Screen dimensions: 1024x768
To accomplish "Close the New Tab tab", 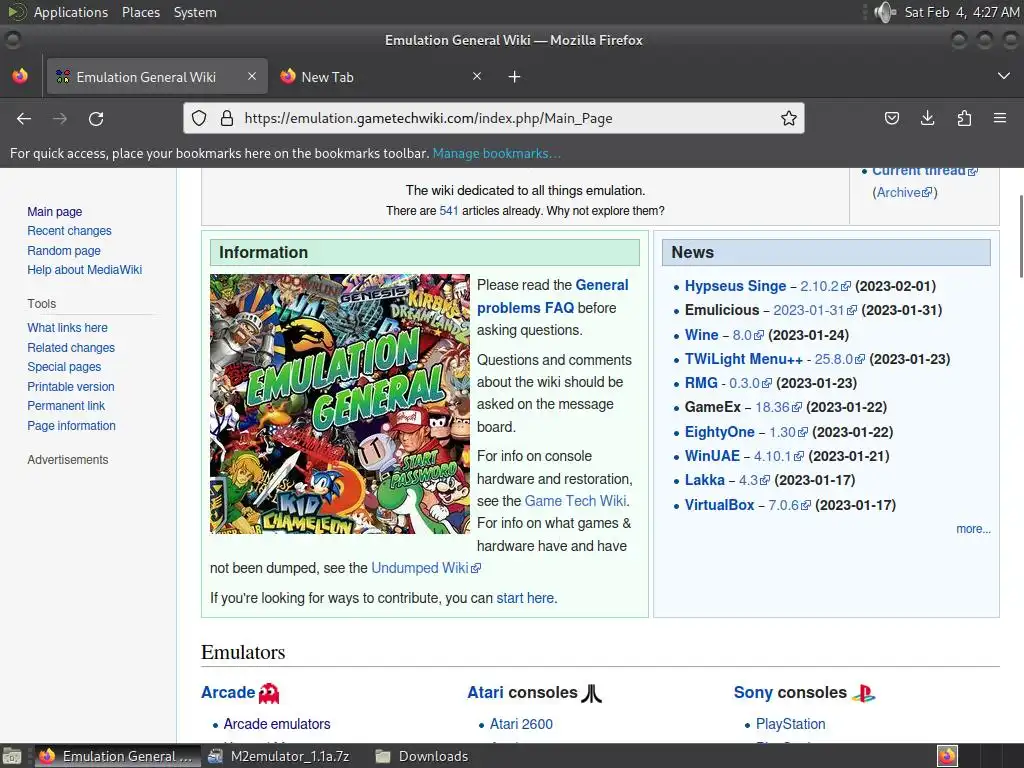I will (x=477, y=76).
